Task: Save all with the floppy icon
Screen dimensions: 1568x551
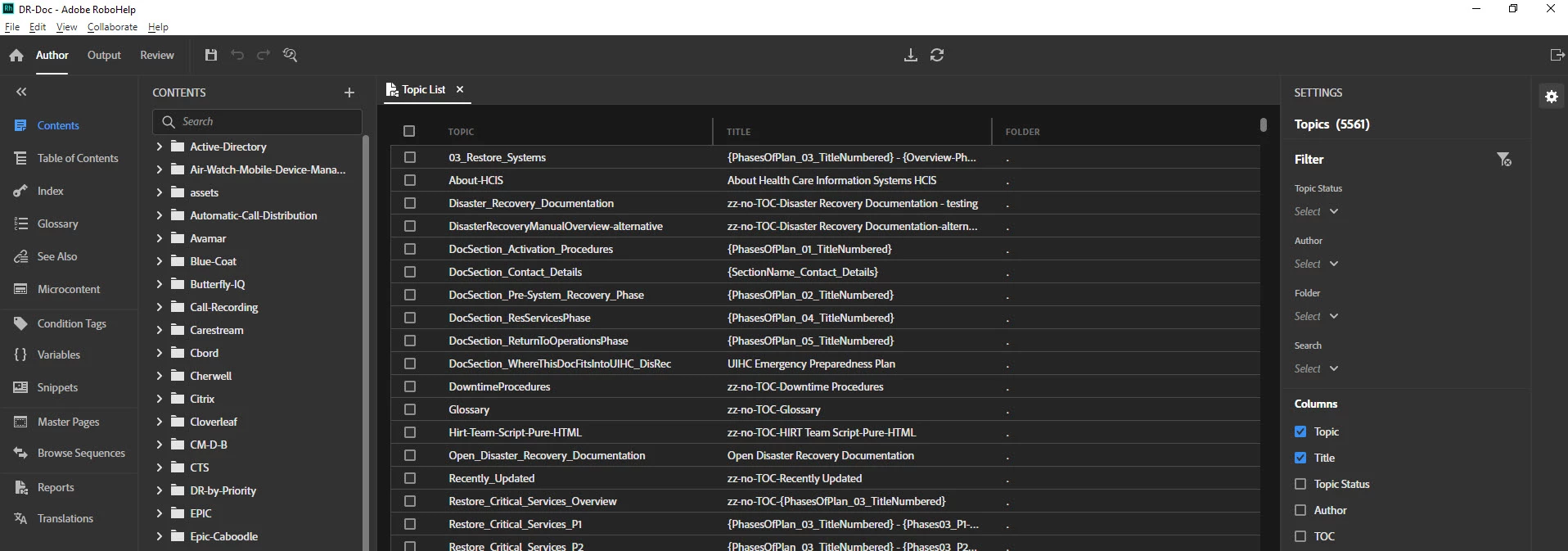Action: pyautogui.click(x=211, y=55)
